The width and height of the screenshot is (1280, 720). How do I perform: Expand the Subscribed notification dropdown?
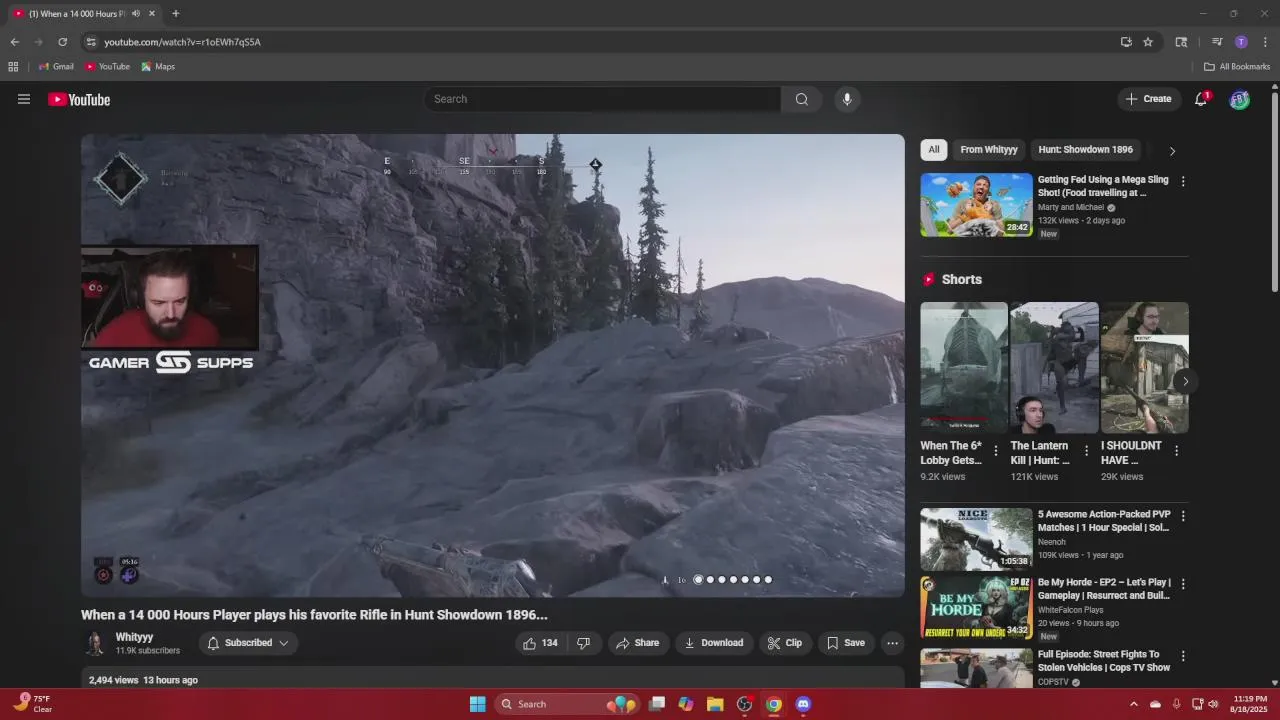tap(248, 643)
